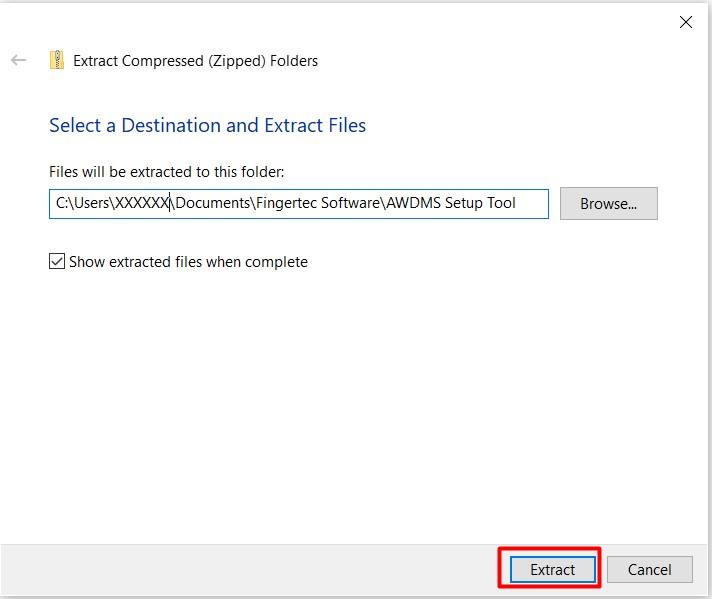Toggle Show extracted files when complete checkbox
Viewport: 712px width, 599px height.
[x=57, y=262]
